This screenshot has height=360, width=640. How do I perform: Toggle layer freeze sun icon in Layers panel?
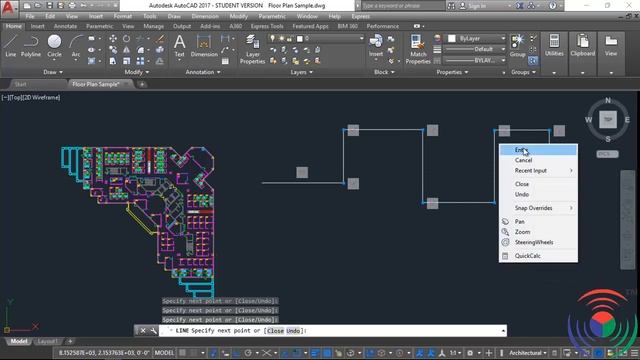pos(281,38)
